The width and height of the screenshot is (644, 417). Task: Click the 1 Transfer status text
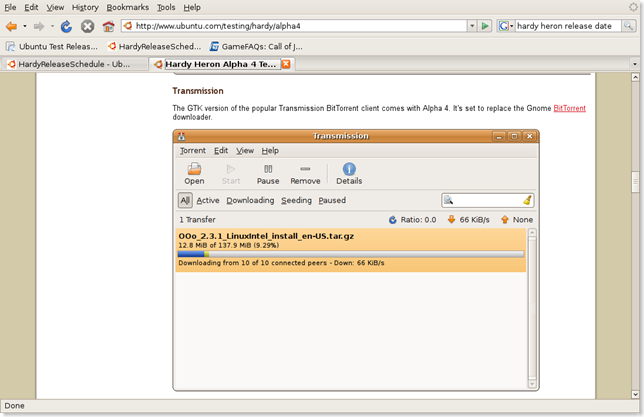[x=197, y=220]
